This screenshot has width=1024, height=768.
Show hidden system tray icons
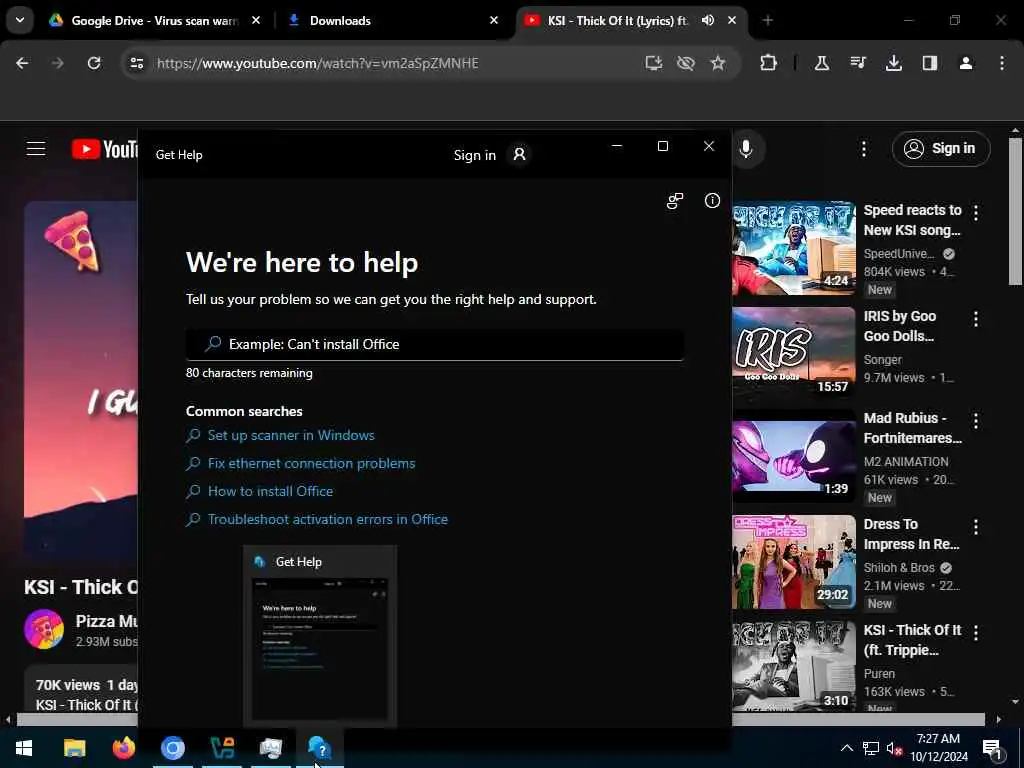click(846, 748)
